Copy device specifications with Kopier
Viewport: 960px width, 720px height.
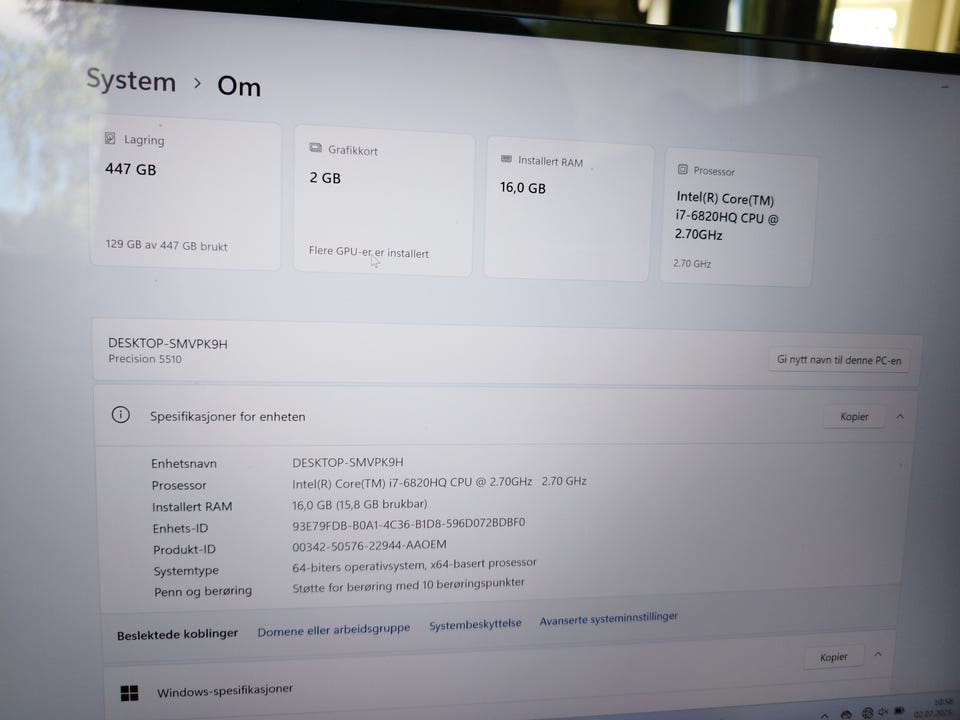click(x=854, y=416)
